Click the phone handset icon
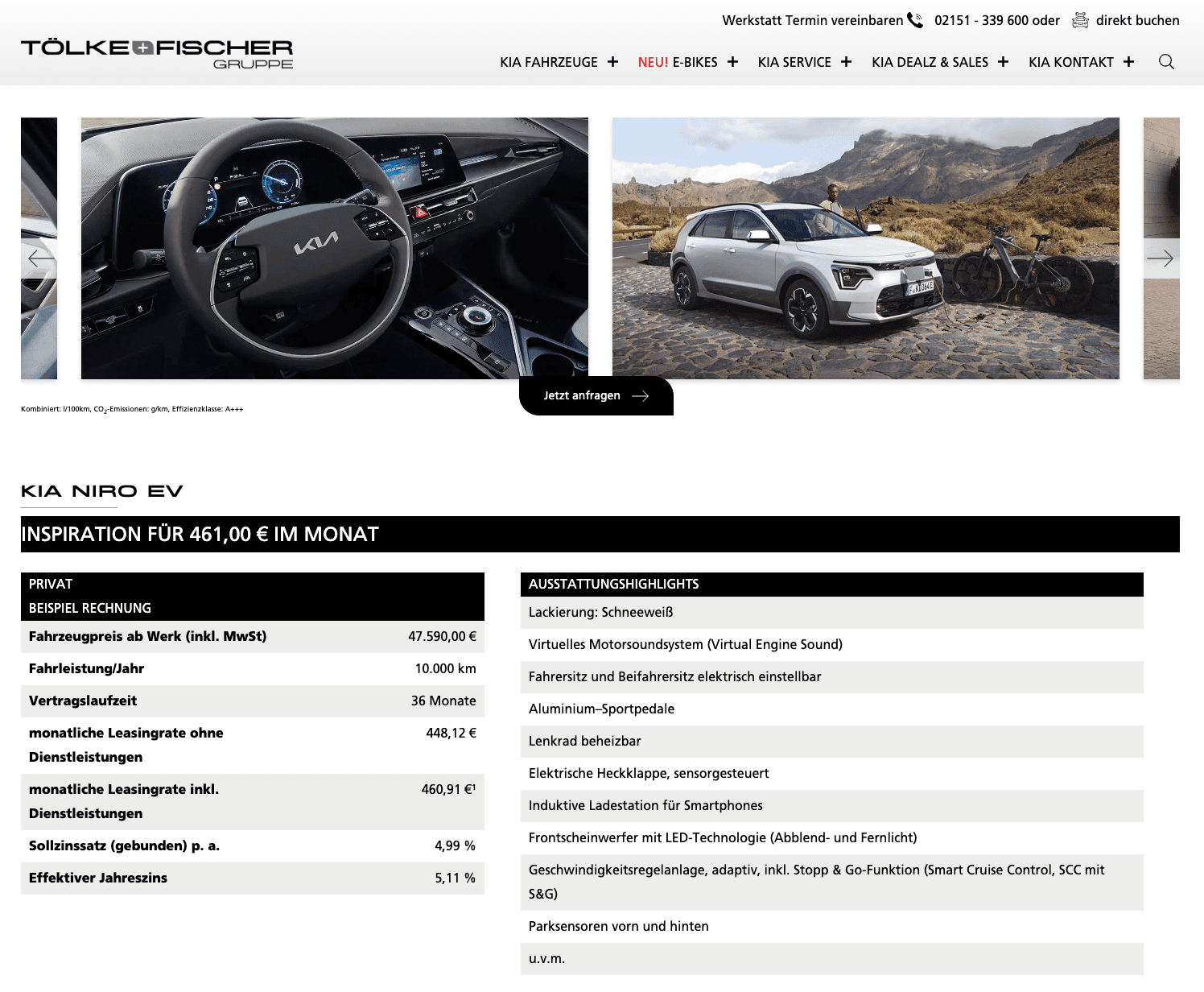The image size is (1204, 992). point(915,20)
